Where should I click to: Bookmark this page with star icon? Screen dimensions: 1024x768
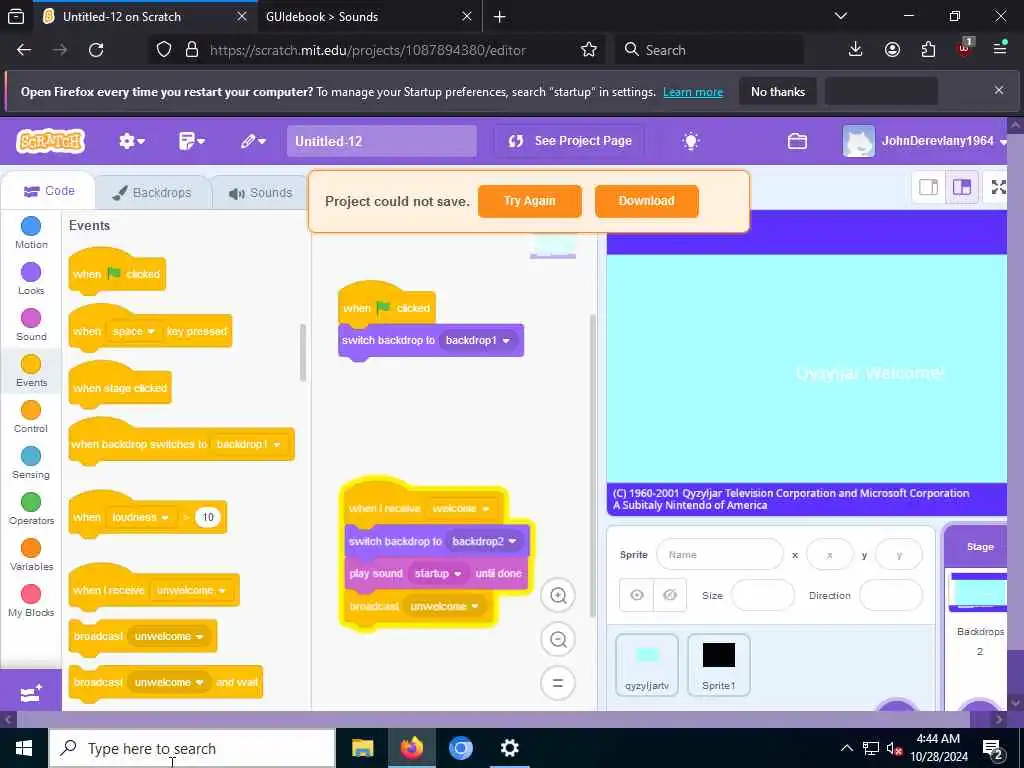coord(588,50)
